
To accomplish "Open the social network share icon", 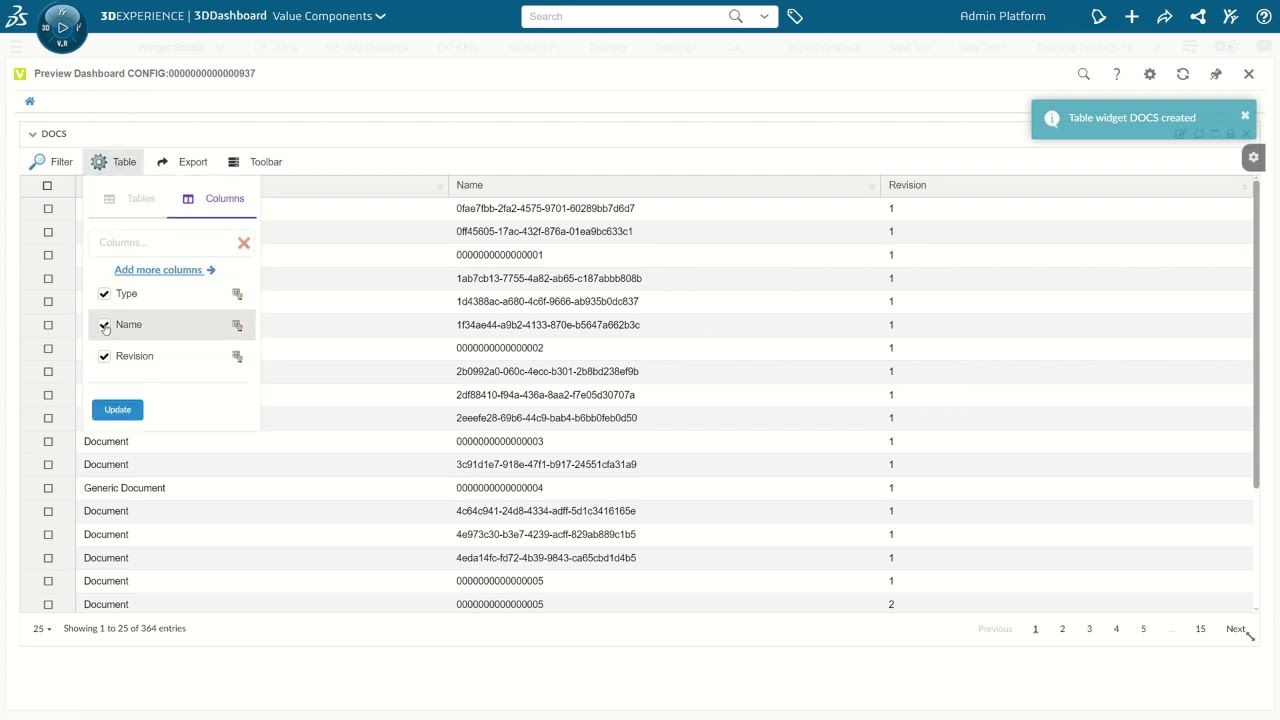I will [1198, 16].
